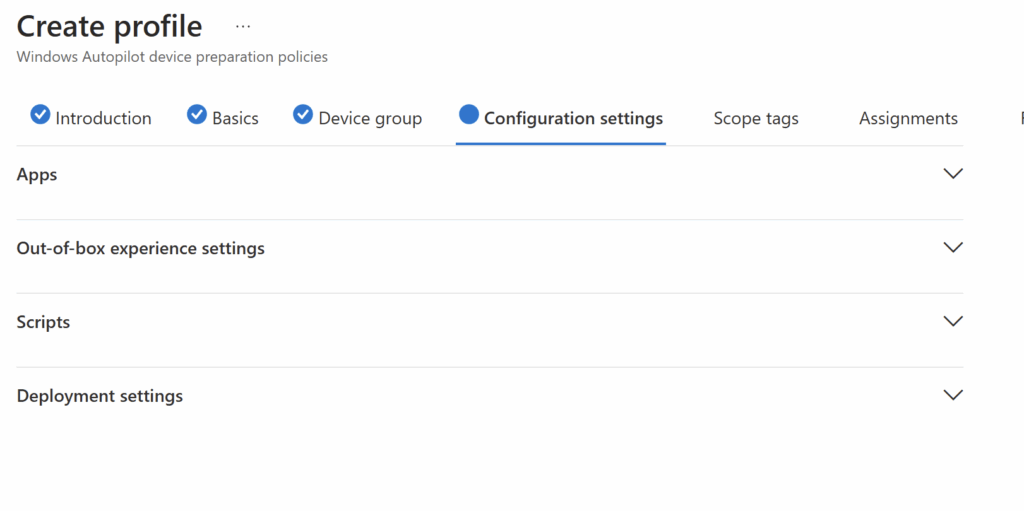Open the Assignments tab
This screenshot has height=511, width=1024.
point(908,118)
